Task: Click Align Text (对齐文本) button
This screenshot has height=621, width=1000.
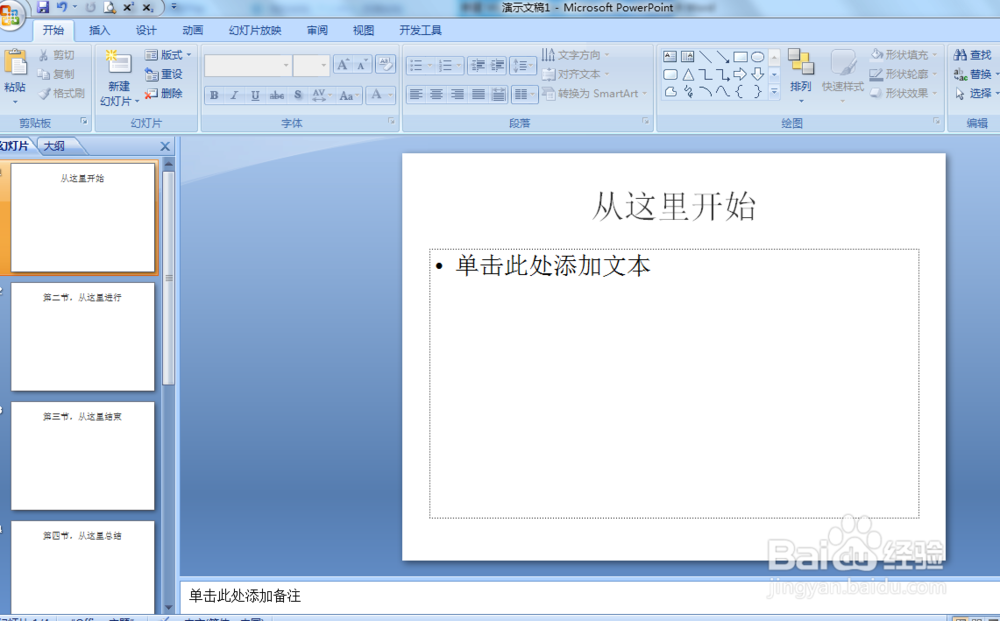Action: pyautogui.click(x=576, y=74)
